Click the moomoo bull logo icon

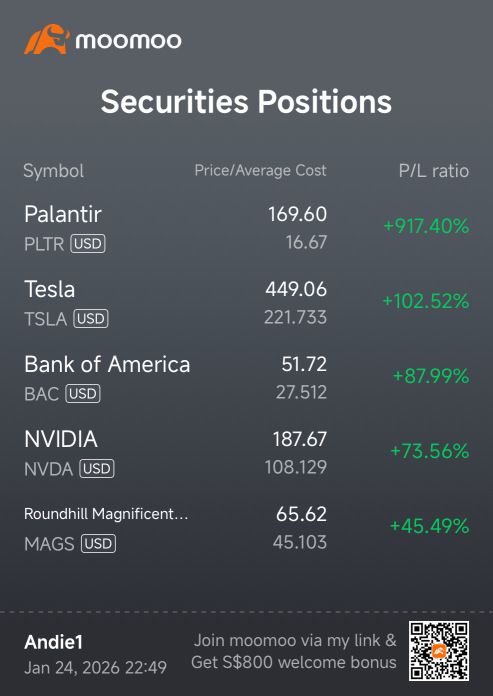pyautogui.click(x=47, y=40)
